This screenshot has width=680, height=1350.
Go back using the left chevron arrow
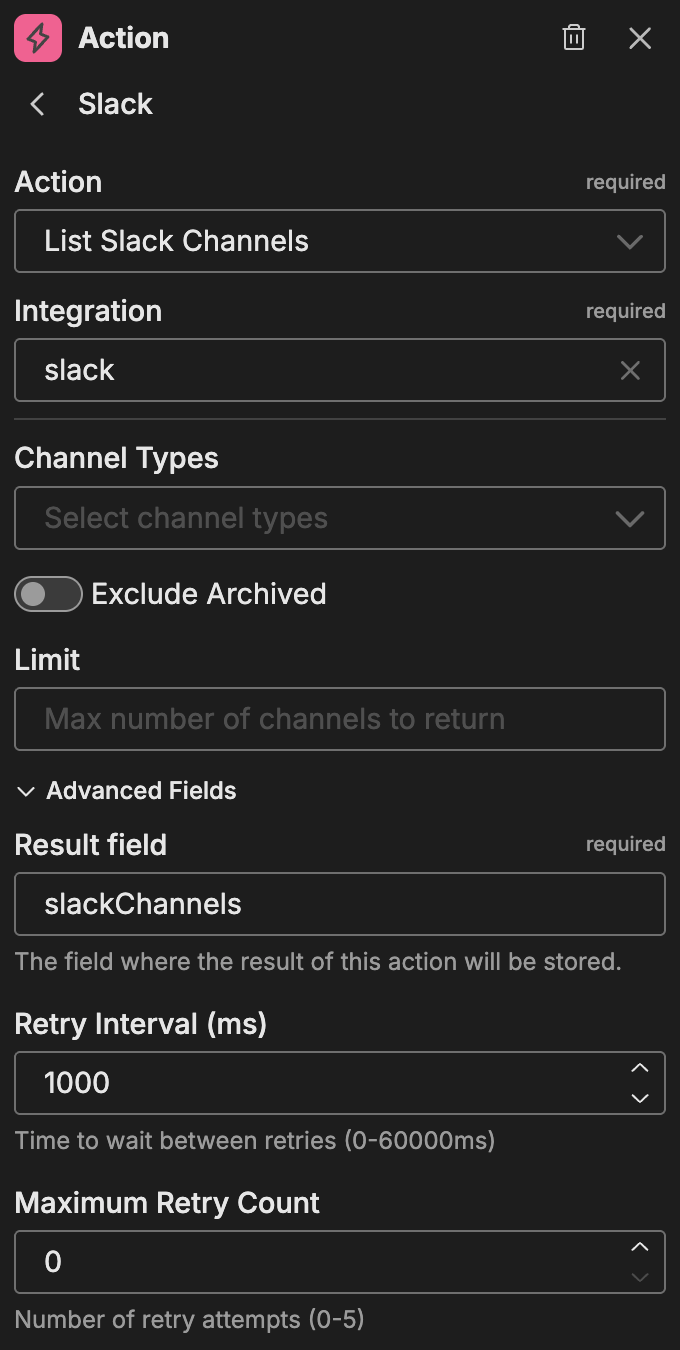pos(36,103)
